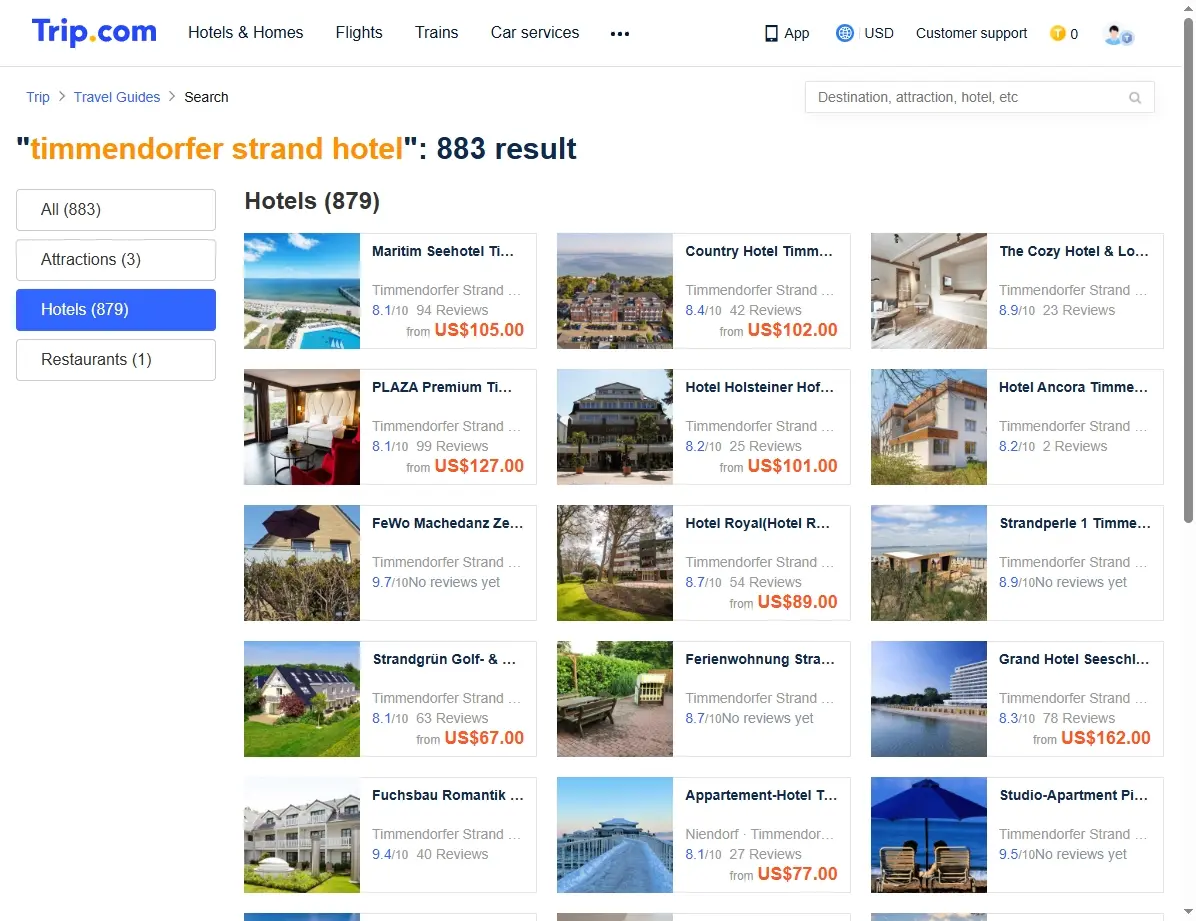Select All (883) filter tab
1196x921 pixels.
pyautogui.click(x=116, y=210)
